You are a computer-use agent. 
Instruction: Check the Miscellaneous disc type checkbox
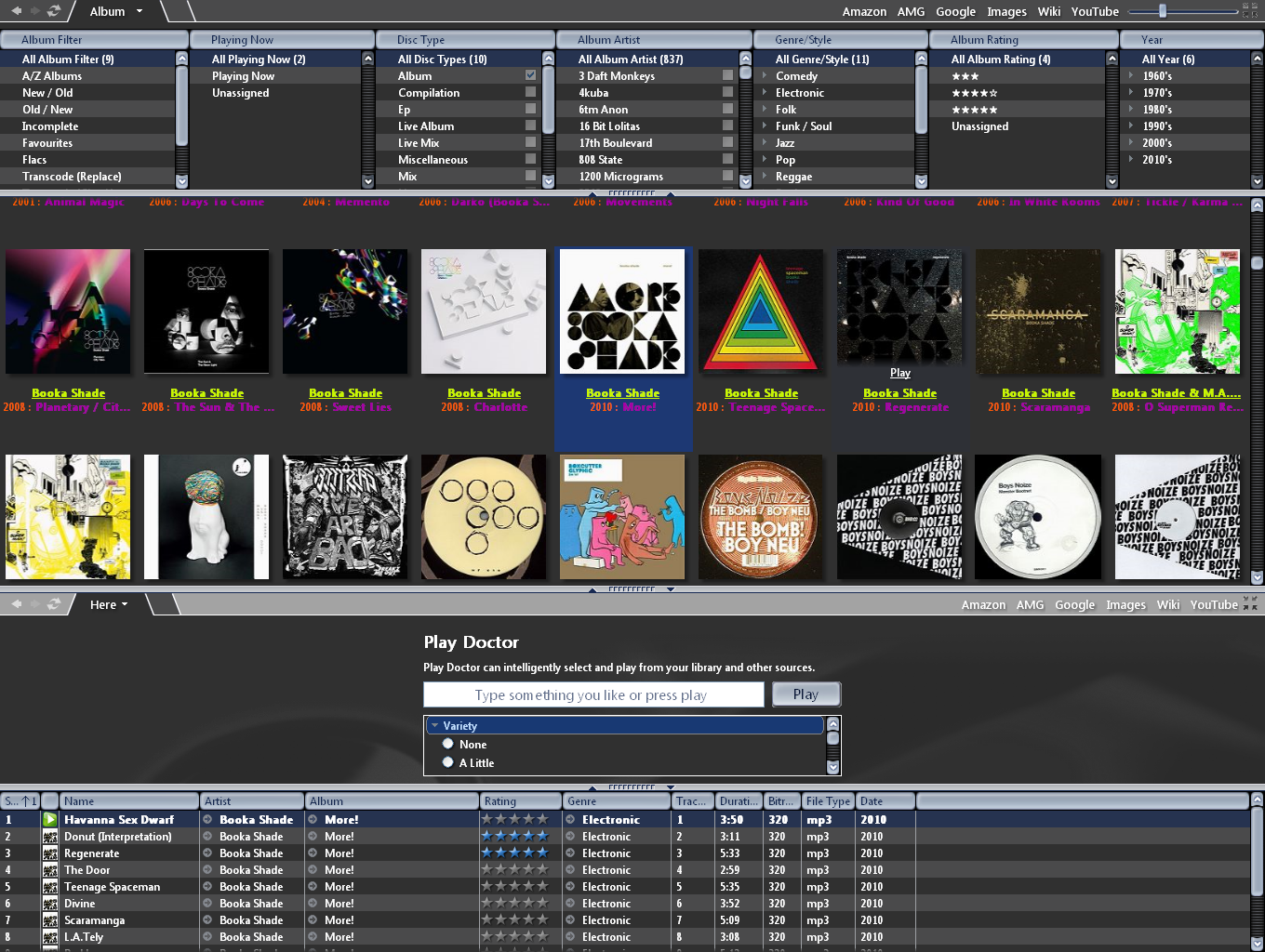[x=530, y=159]
